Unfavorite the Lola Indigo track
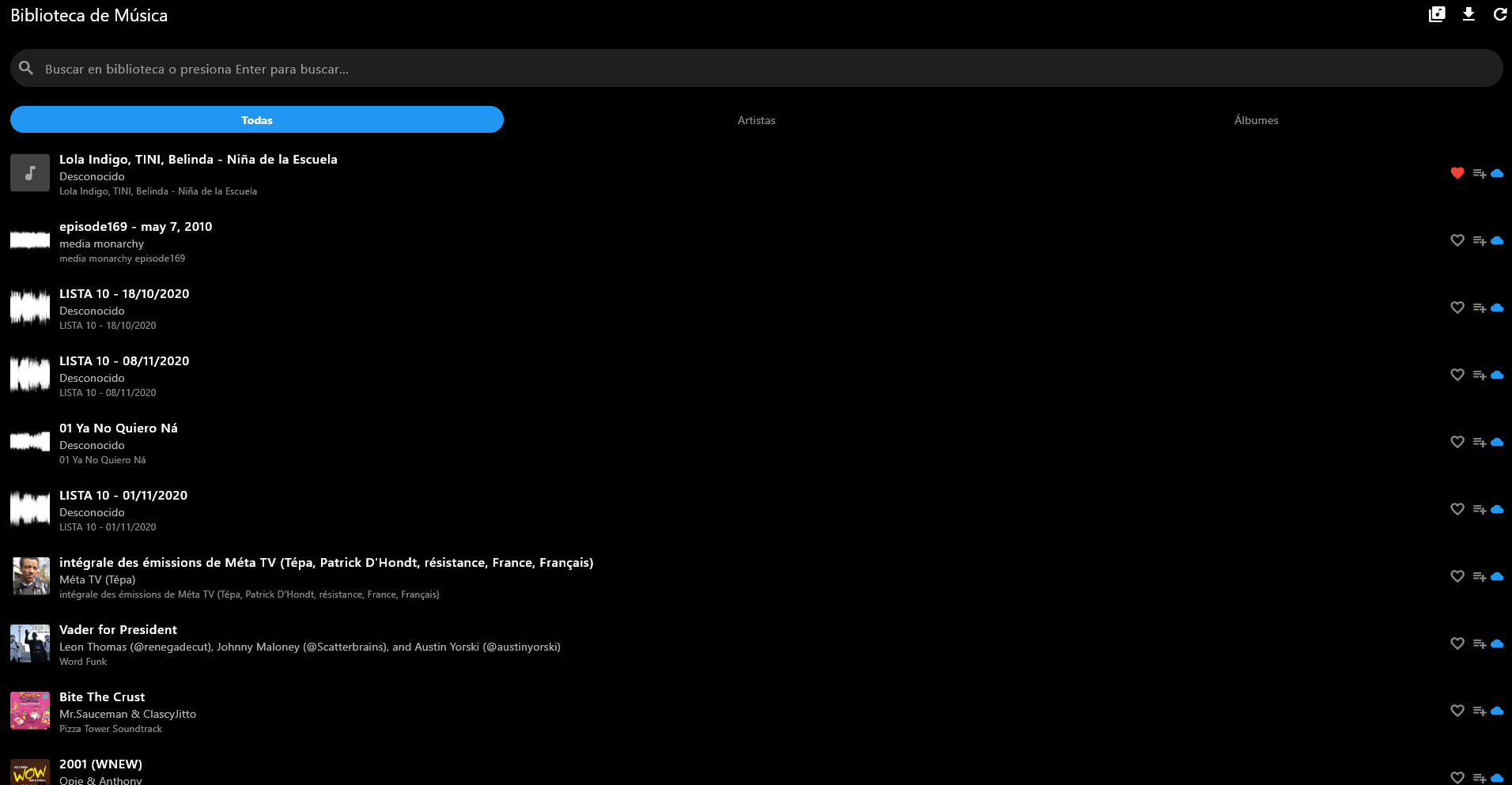This screenshot has width=1512, height=785. [1457, 172]
